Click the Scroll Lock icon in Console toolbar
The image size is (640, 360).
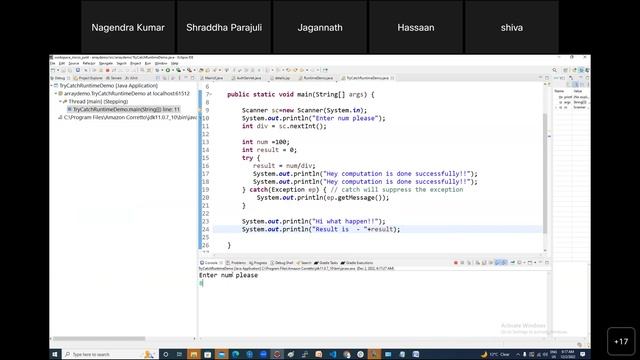tap(484, 263)
